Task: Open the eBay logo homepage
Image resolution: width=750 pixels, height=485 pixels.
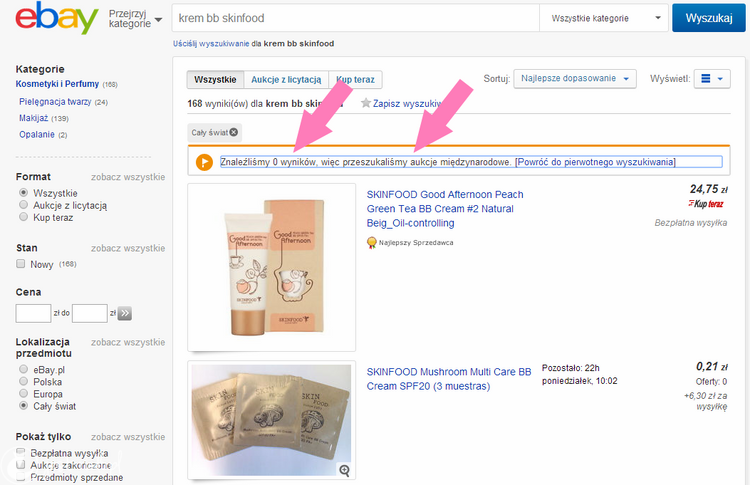Action: coord(56,18)
